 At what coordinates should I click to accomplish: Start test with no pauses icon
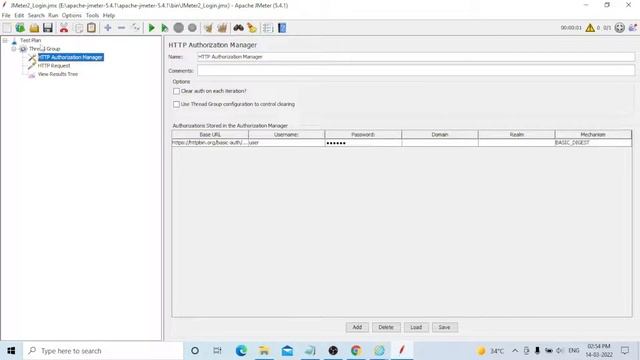[x=164, y=28]
